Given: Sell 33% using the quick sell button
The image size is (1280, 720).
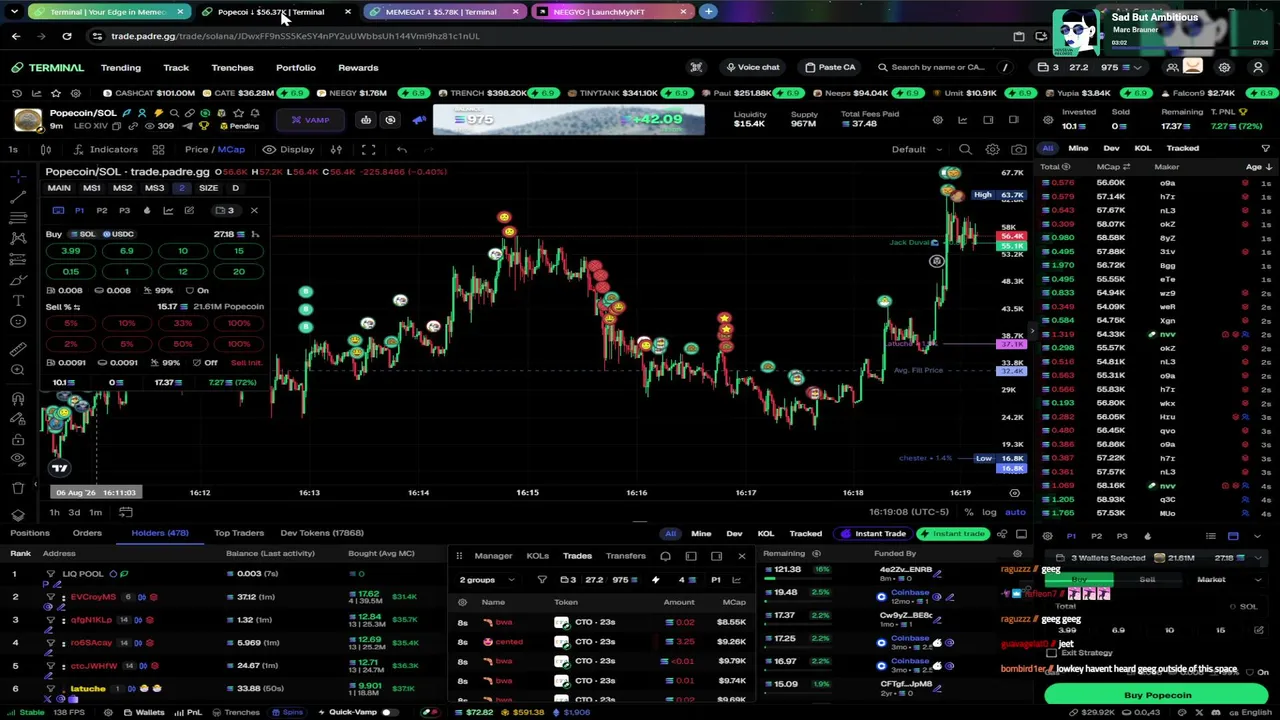Looking at the screenshot, I should coord(182,323).
